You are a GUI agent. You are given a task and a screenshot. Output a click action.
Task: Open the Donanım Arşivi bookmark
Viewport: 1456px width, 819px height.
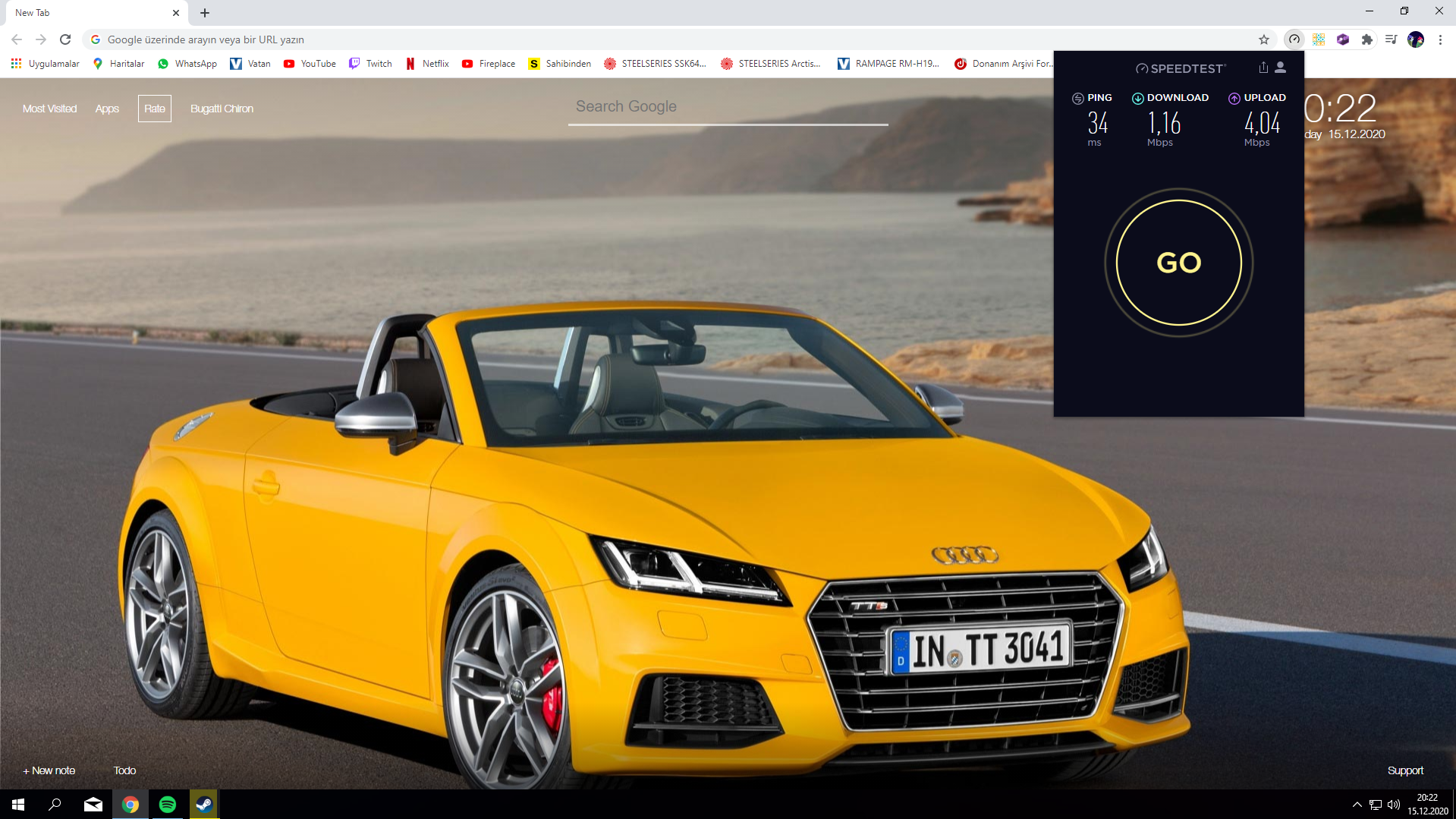(1003, 64)
